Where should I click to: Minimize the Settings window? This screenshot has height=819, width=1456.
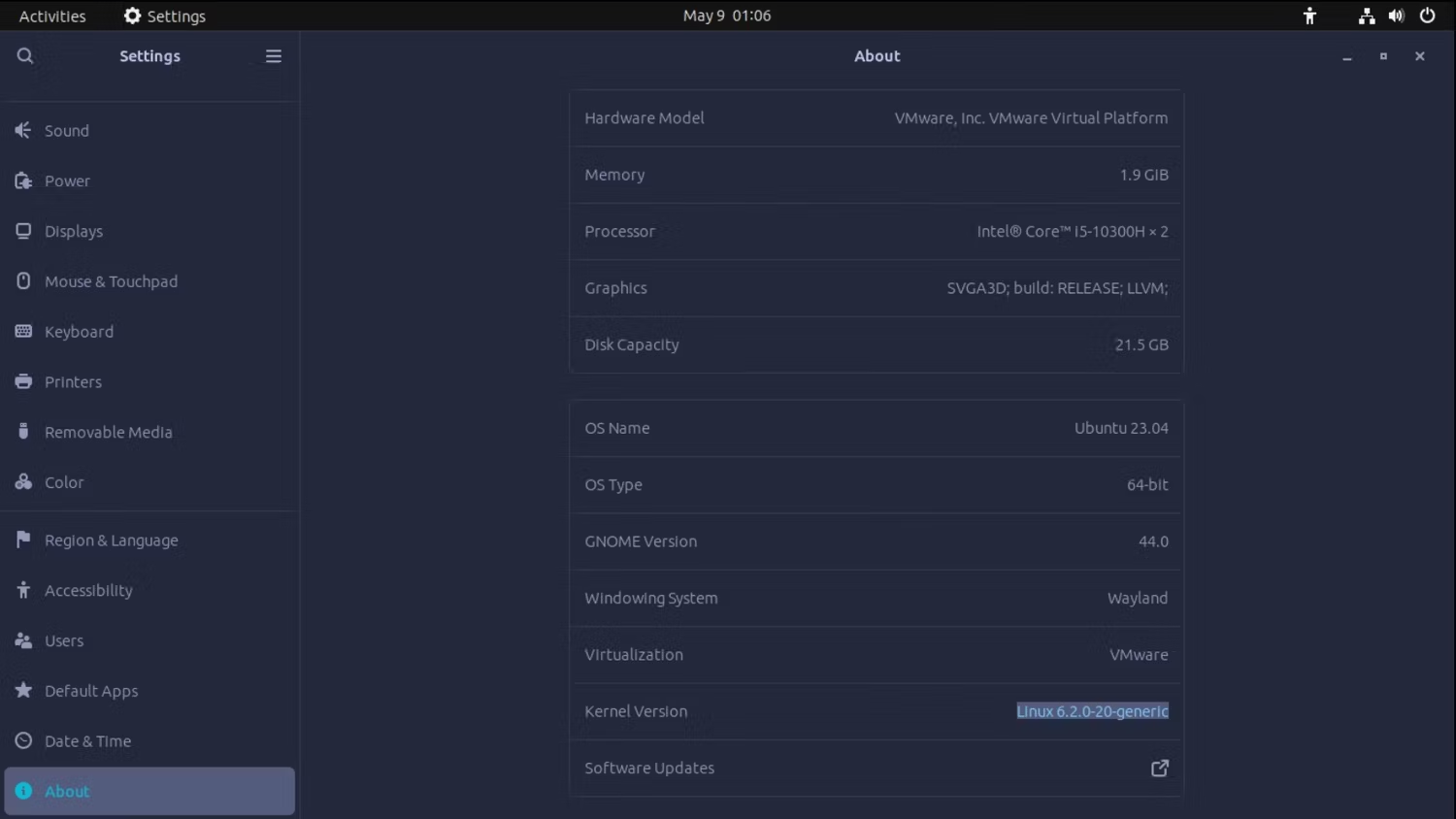coord(1347,56)
